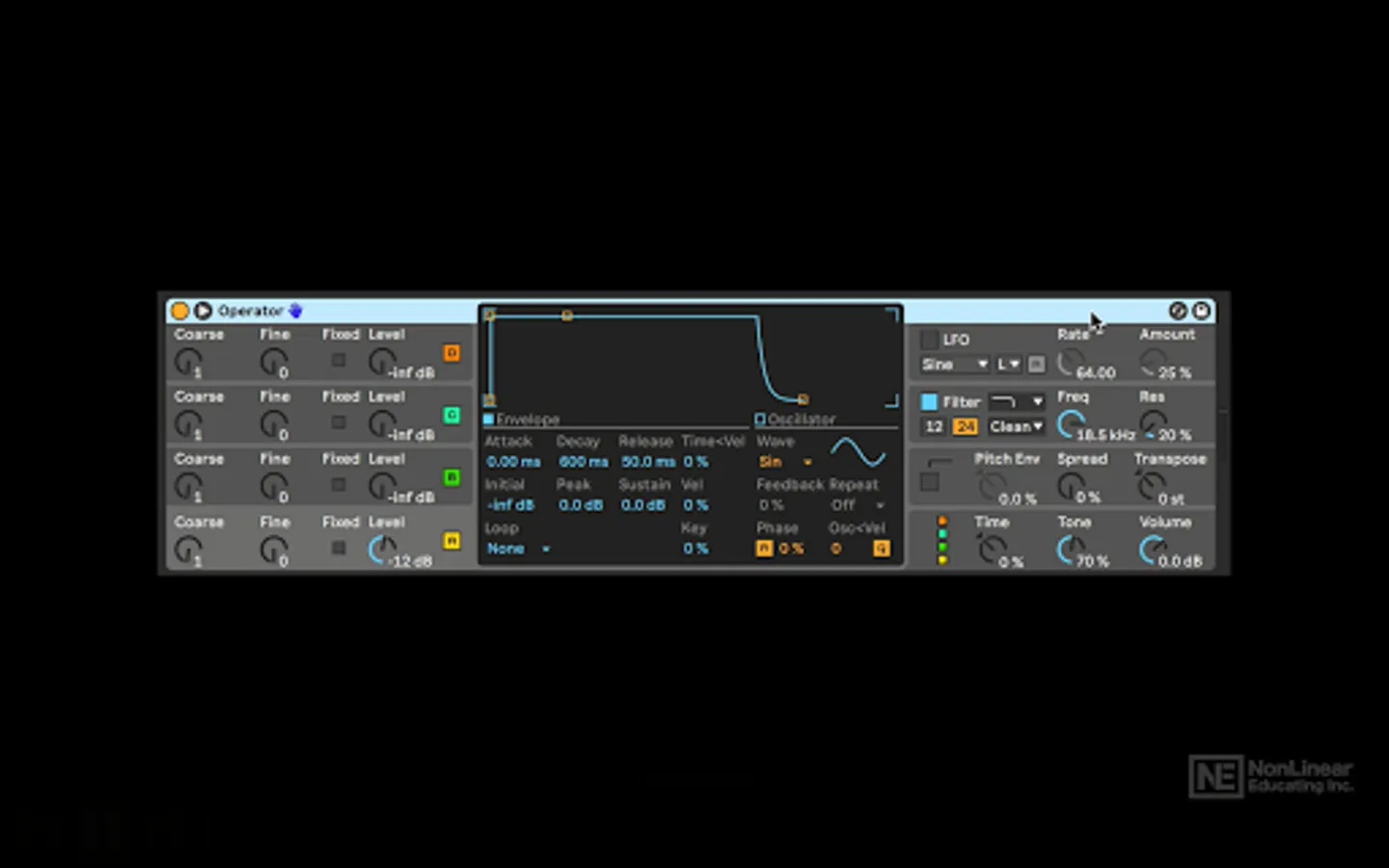Image resolution: width=1389 pixels, height=868 pixels.
Task: Click the LFO Amount knob
Action: (1152, 363)
